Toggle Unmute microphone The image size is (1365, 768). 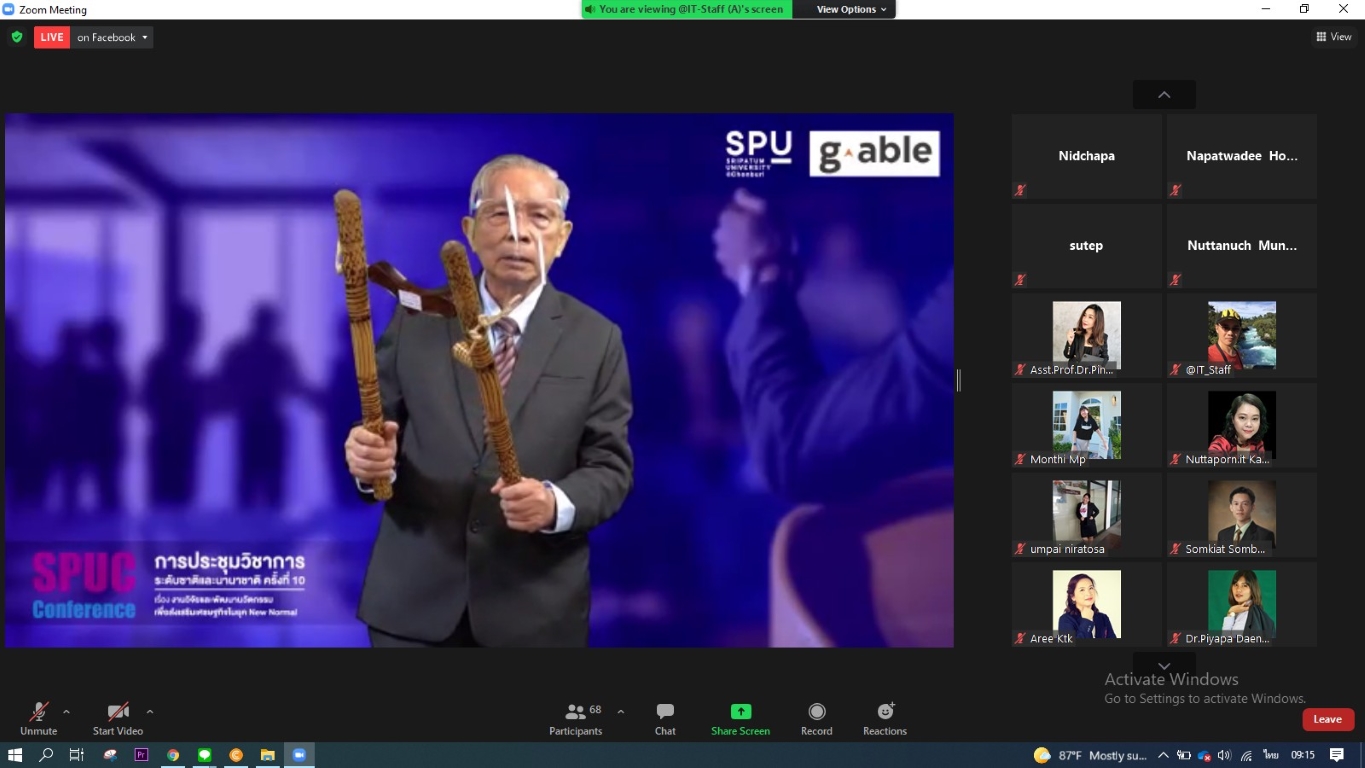click(x=38, y=718)
